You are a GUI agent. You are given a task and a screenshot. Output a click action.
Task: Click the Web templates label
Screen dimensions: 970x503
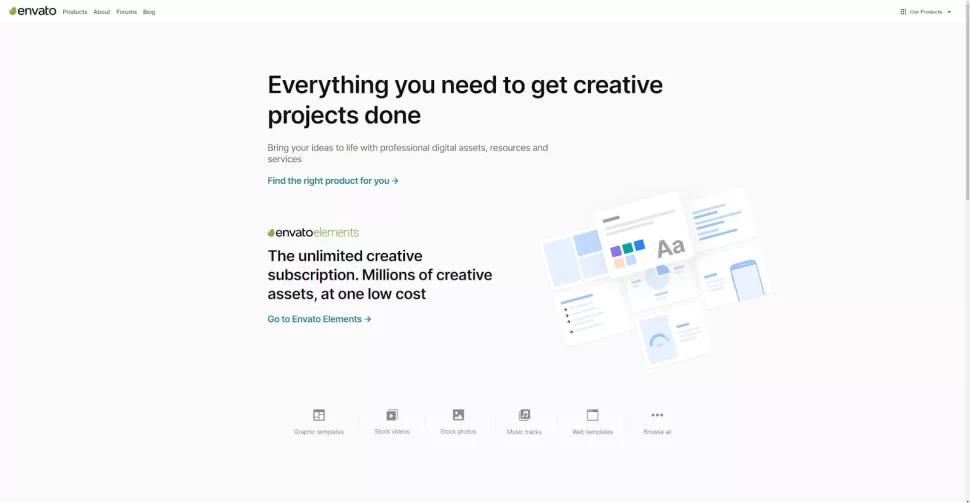(593, 432)
